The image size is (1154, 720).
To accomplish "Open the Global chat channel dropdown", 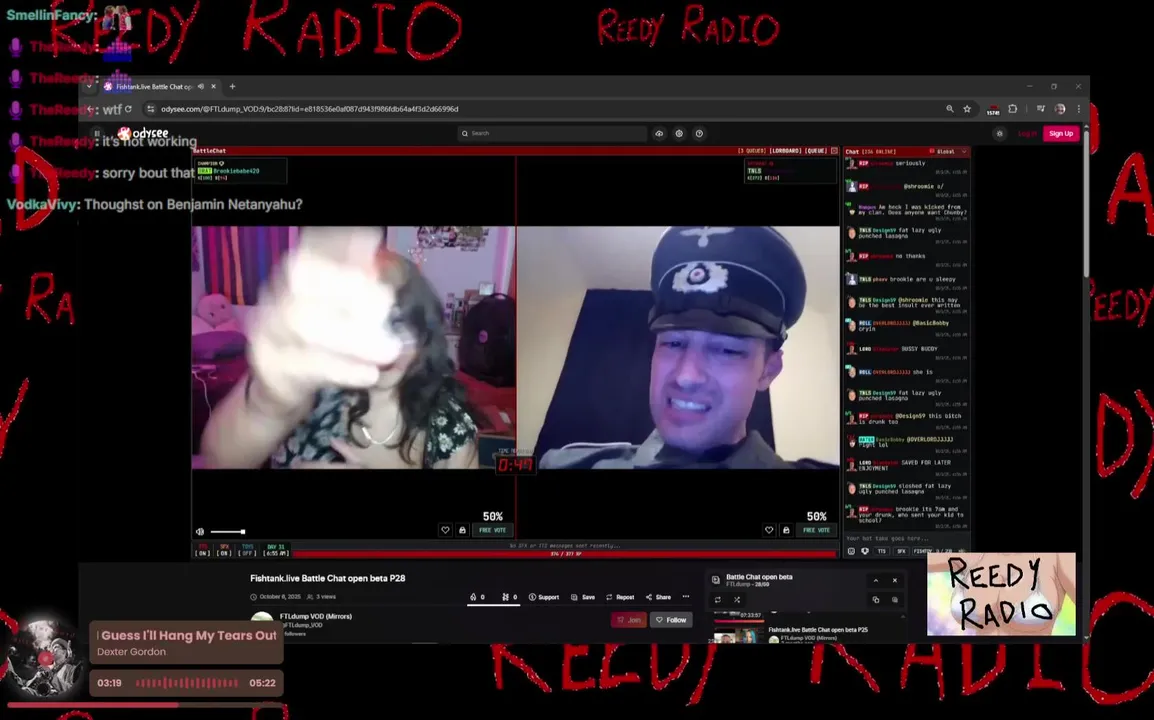I will 948,152.
